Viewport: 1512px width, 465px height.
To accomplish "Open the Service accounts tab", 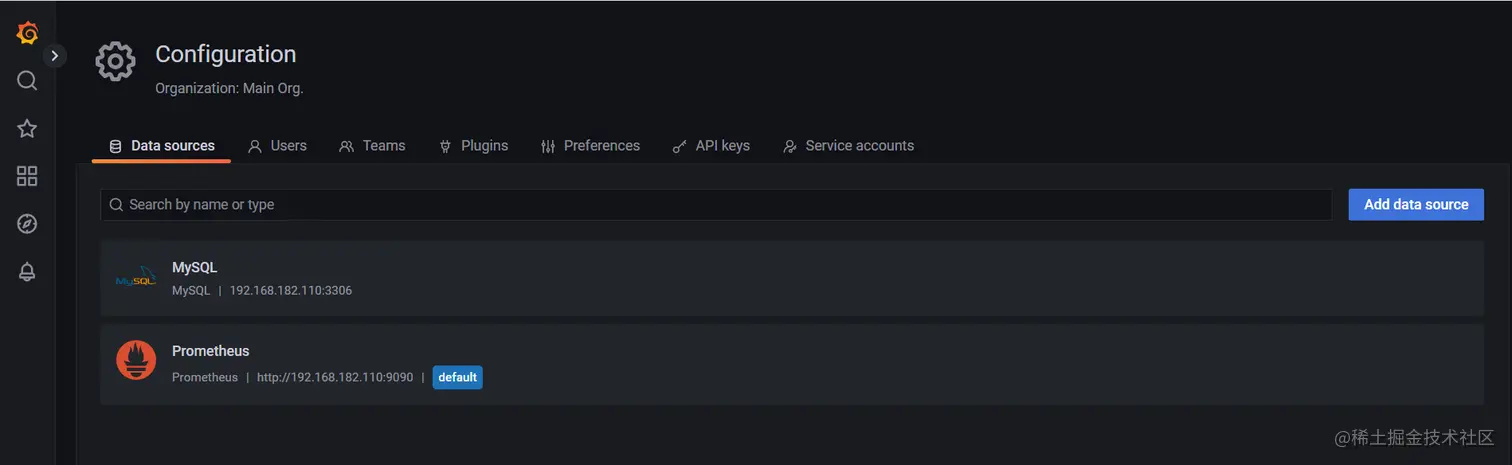I will coord(848,146).
